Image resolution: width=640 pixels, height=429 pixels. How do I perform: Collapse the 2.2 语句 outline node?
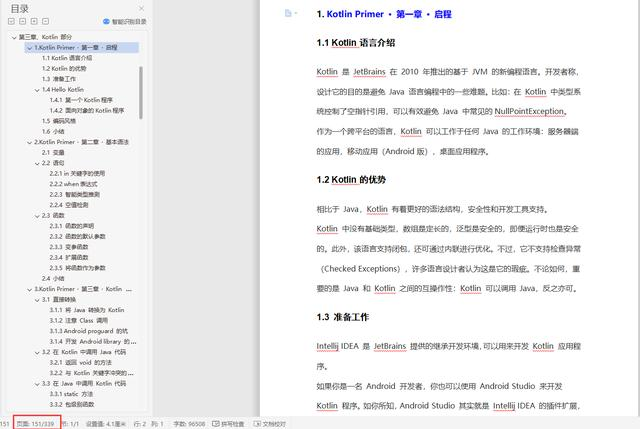pos(37,163)
